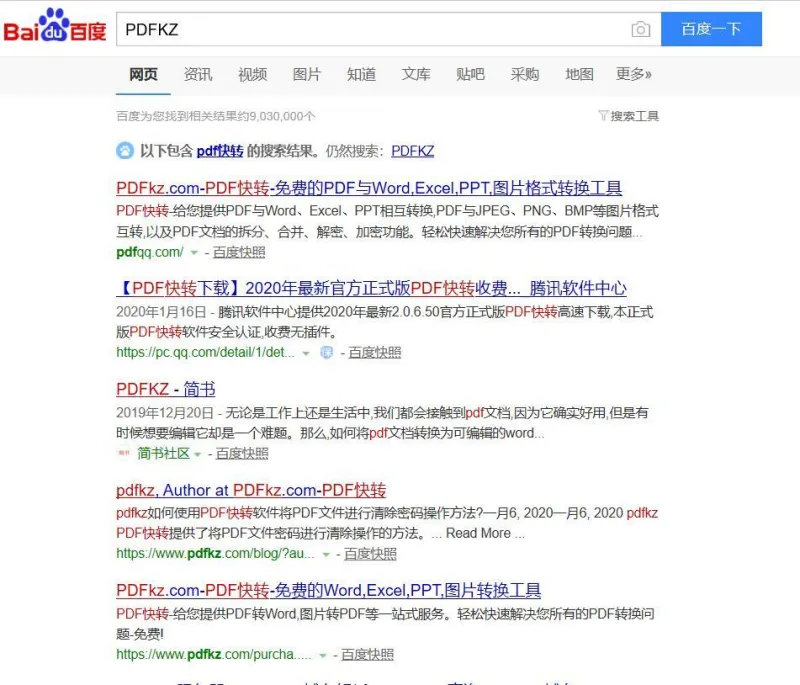Open 百度快照 for 简书 result
800x685 pixels.
point(242,453)
